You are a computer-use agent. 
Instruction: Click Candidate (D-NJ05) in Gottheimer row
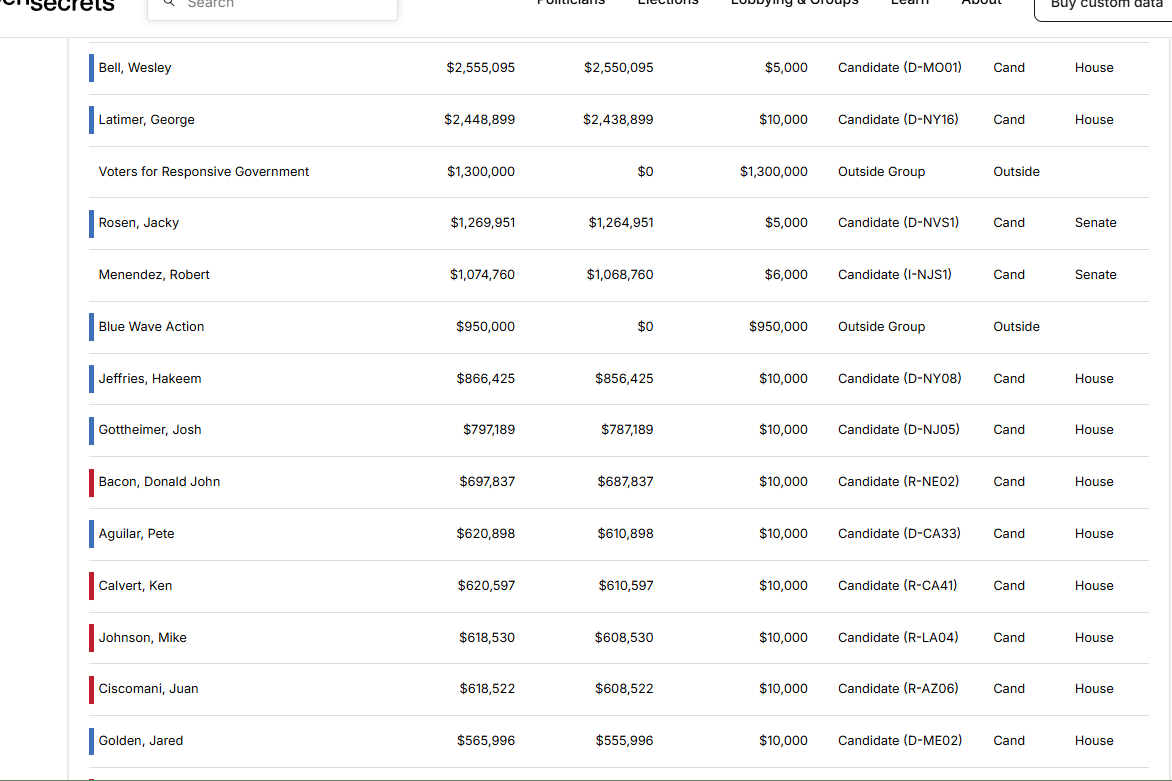pyautogui.click(x=898, y=430)
